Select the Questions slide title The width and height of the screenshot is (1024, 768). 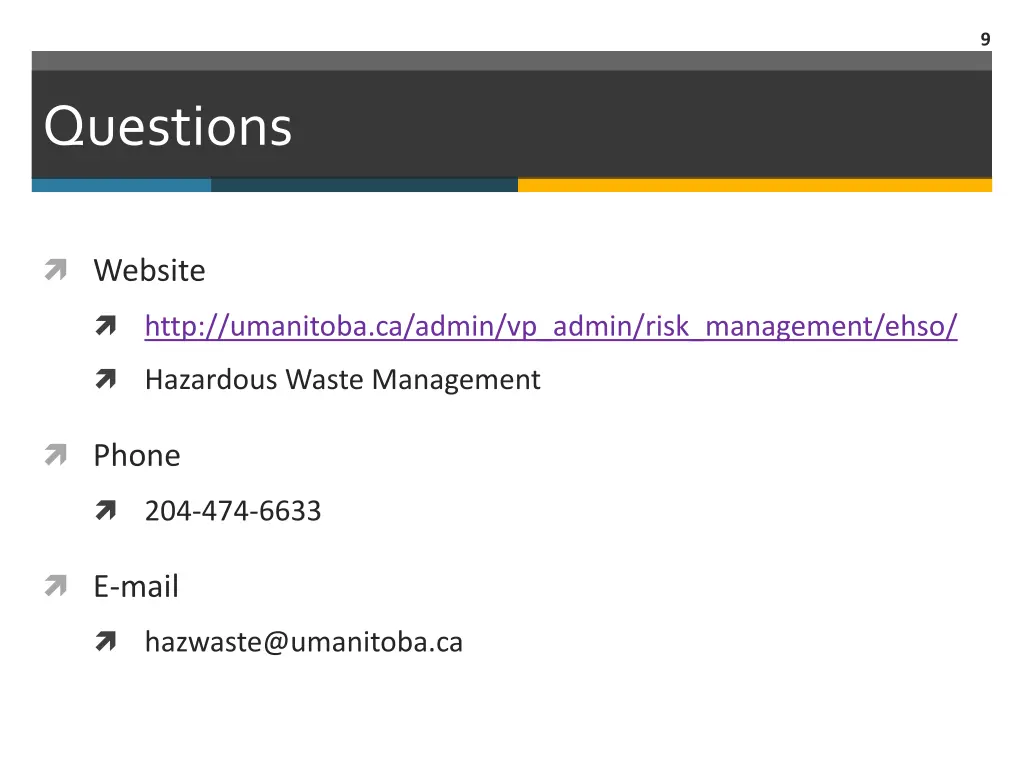(168, 127)
